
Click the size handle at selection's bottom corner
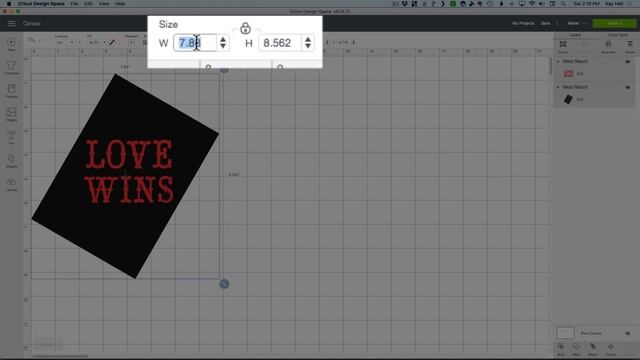click(x=224, y=284)
